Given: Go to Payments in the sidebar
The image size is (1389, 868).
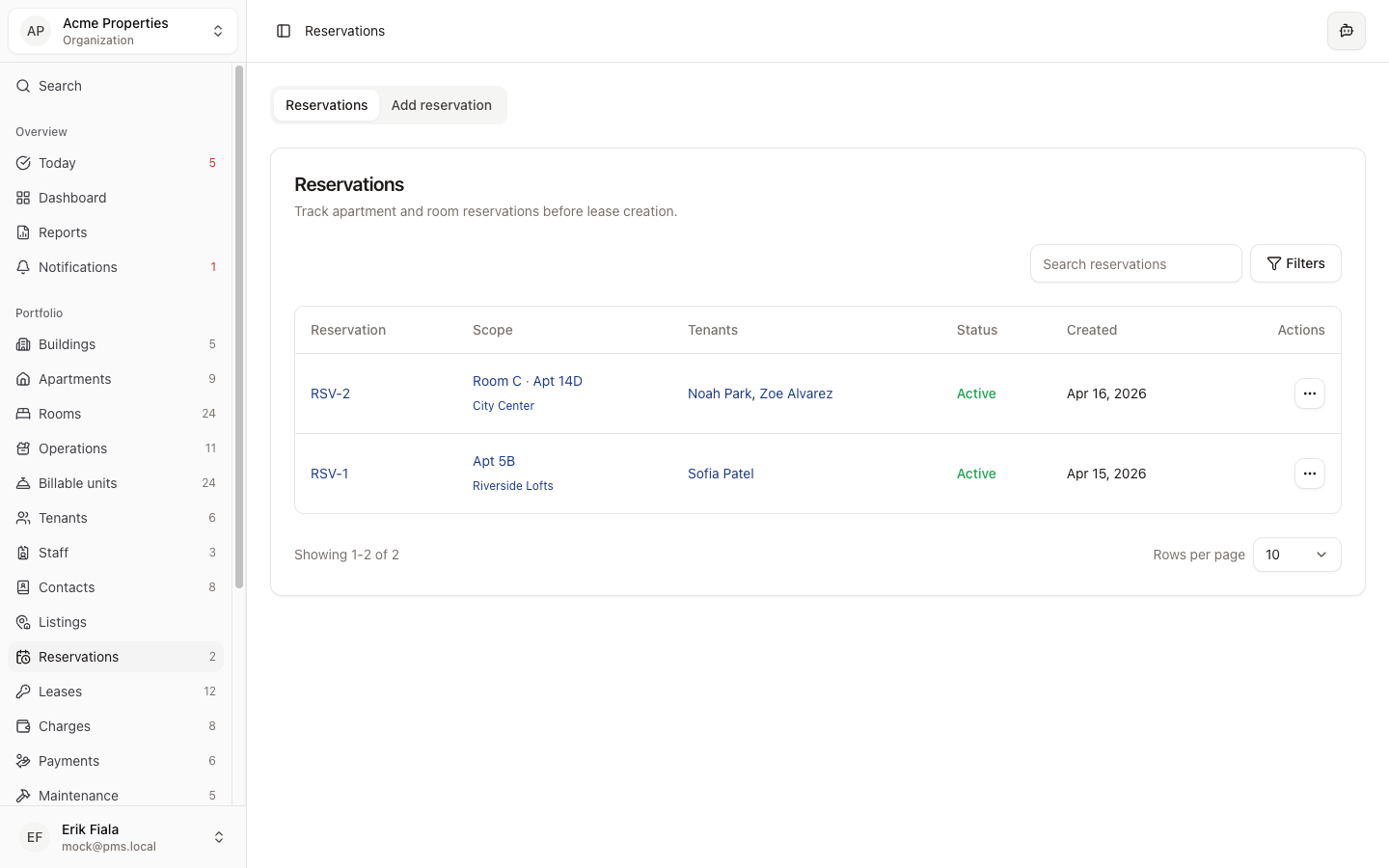Looking at the screenshot, I should [x=68, y=761].
